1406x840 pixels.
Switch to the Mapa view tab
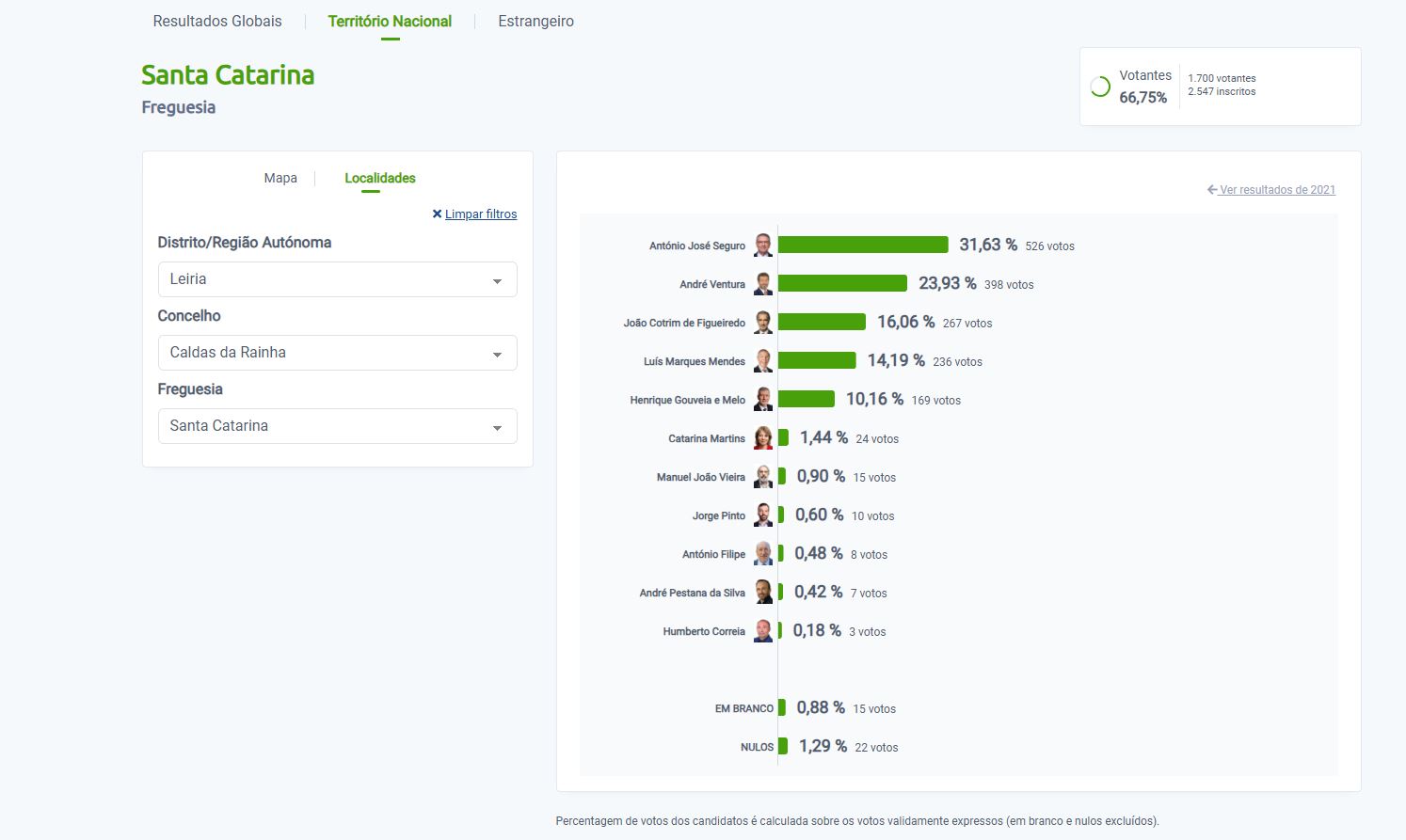[x=280, y=178]
